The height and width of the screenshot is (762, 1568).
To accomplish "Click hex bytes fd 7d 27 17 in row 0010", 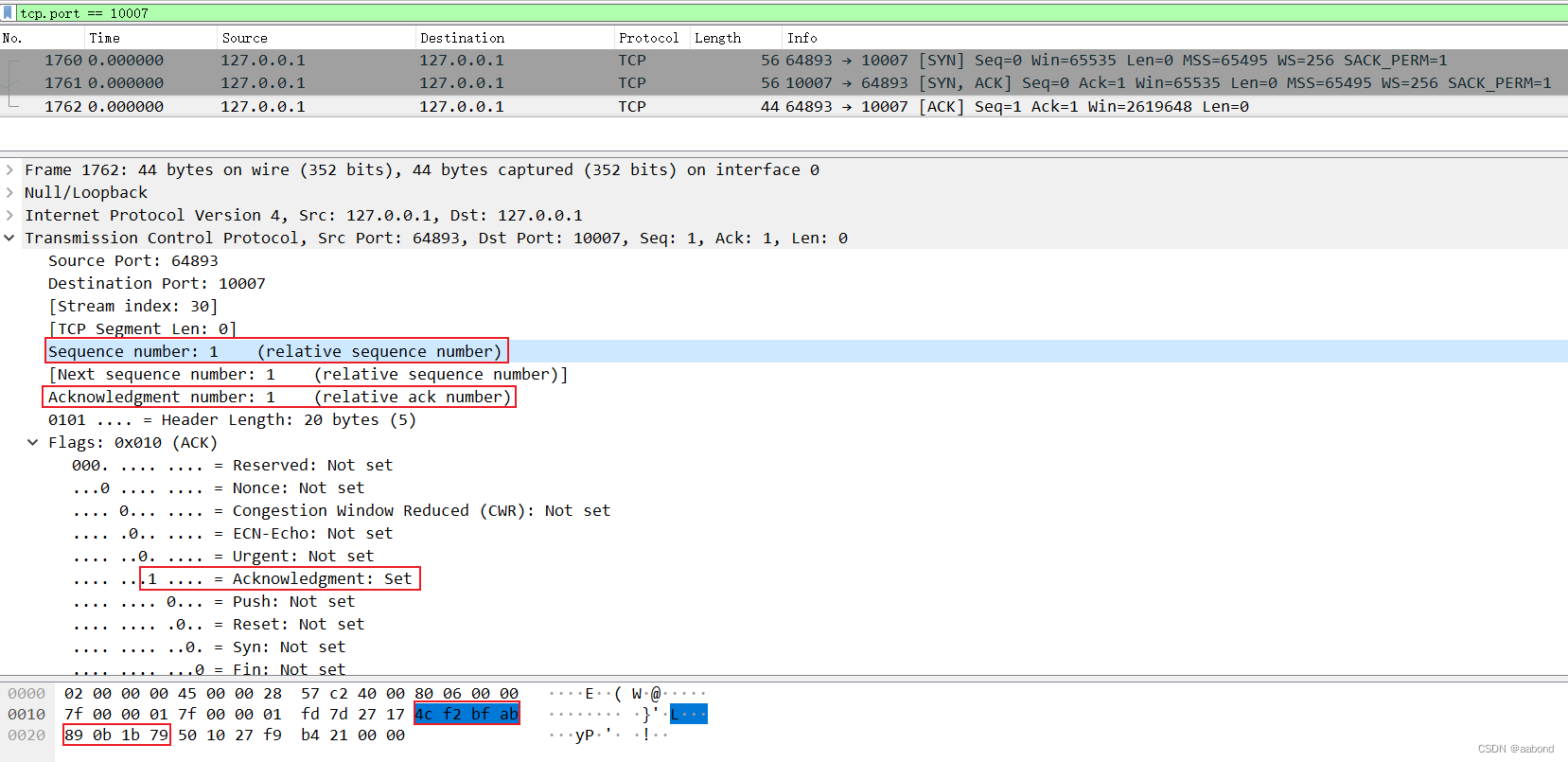I will tap(353, 715).
